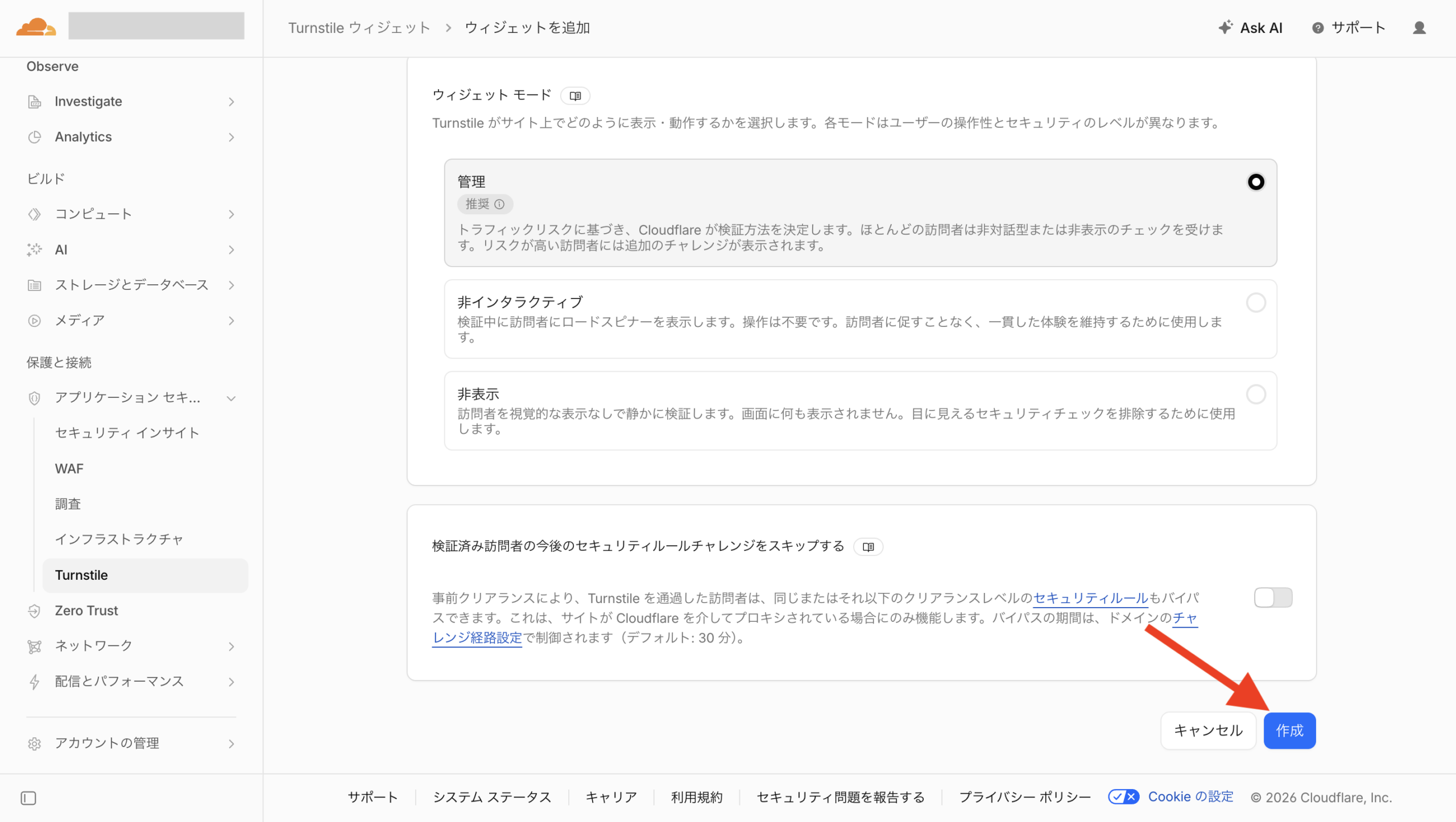Open the footer サポート link

click(373, 797)
